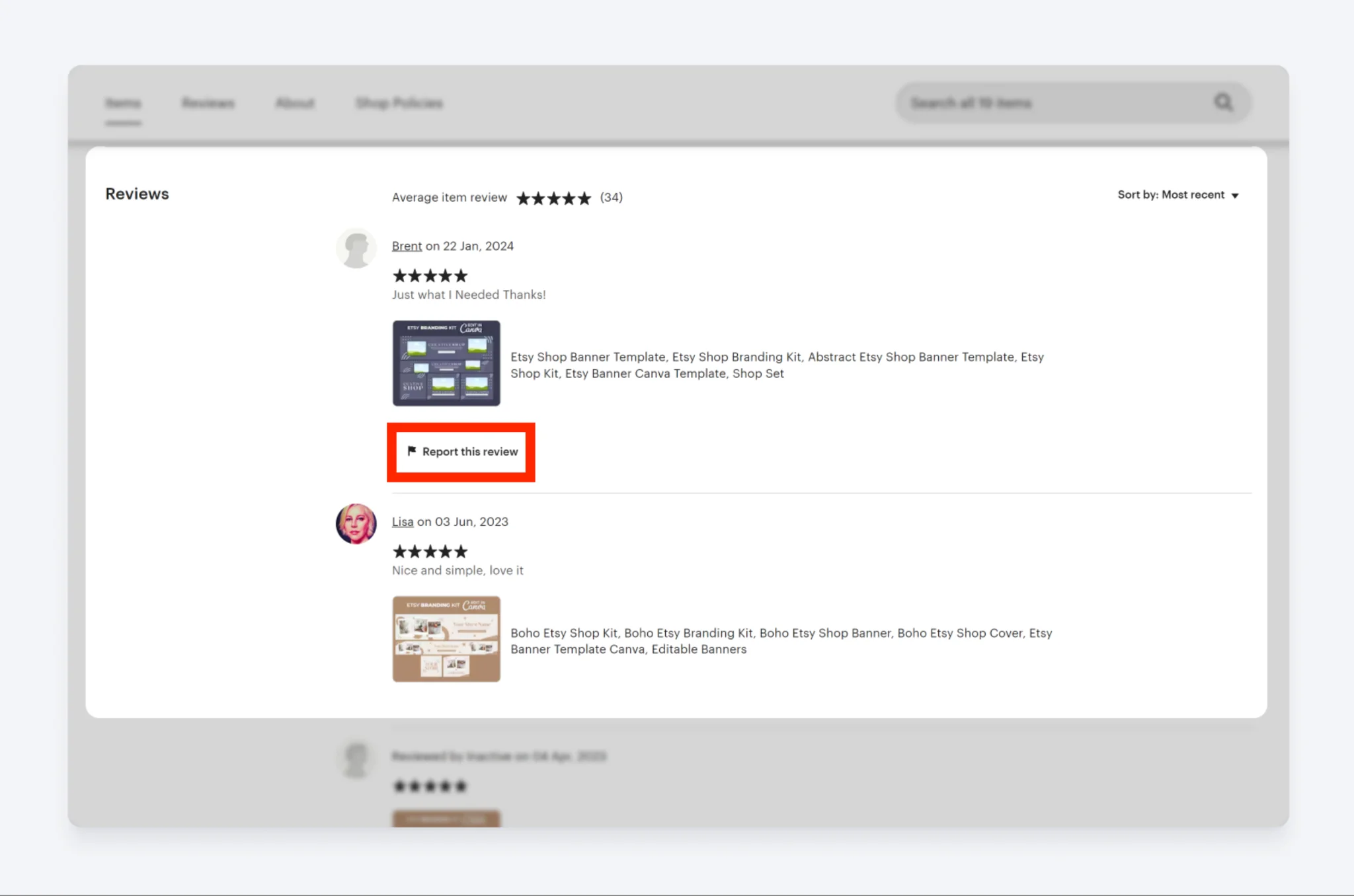The width and height of the screenshot is (1354, 896).
Task: Click the (34) review count
Action: (612, 197)
